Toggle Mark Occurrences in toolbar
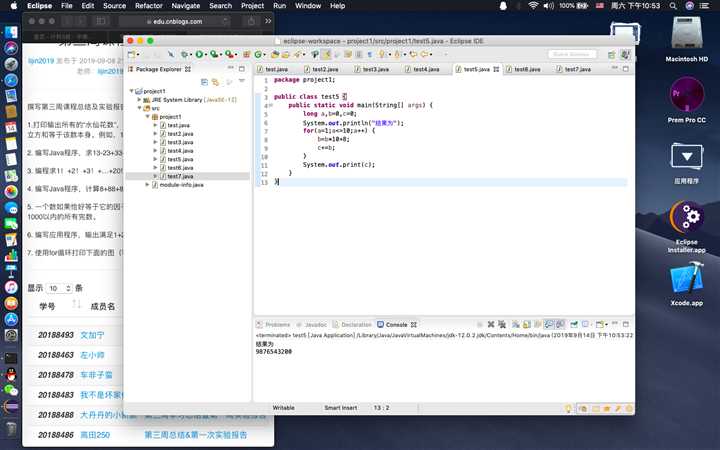The height and width of the screenshot is (450, 720). coord(326,54)
